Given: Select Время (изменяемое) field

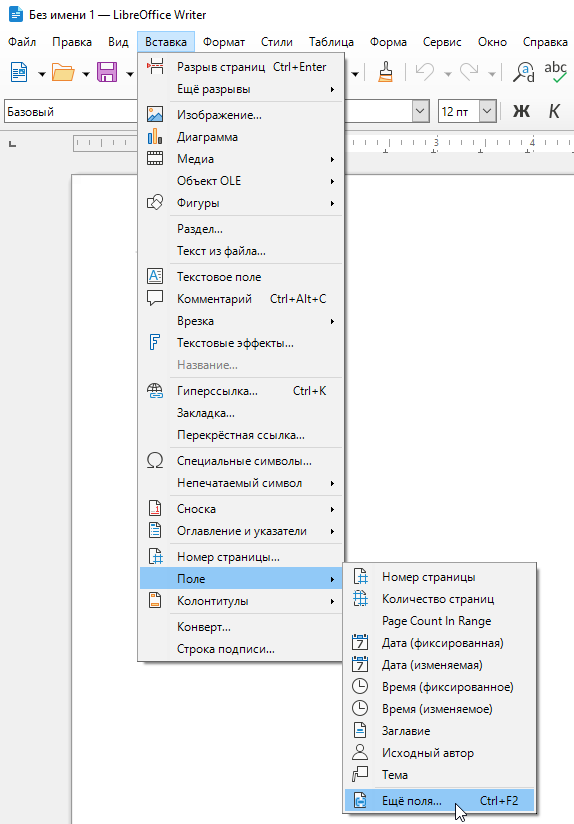Looking at the screenshot, I should pos(439,709).
